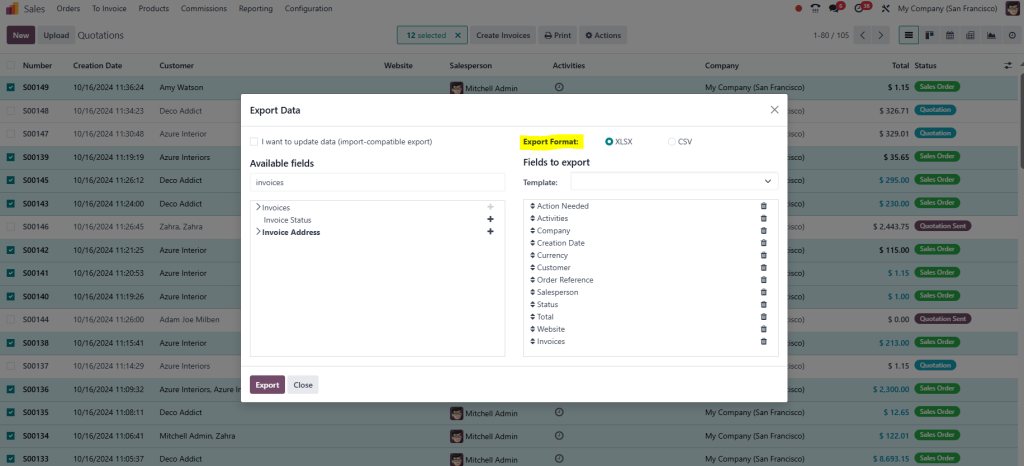This screenshot has height=466, width=1024.
Task: Remove Activities field via trash icon
Action: 763,219
